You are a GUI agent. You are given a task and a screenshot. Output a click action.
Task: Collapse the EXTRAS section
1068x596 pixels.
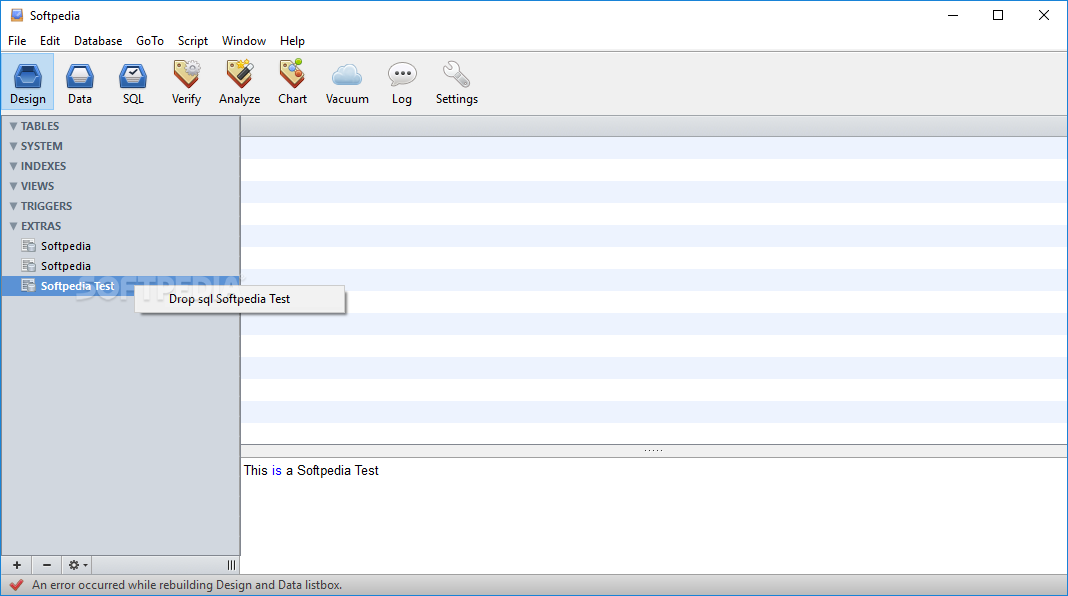13,226
